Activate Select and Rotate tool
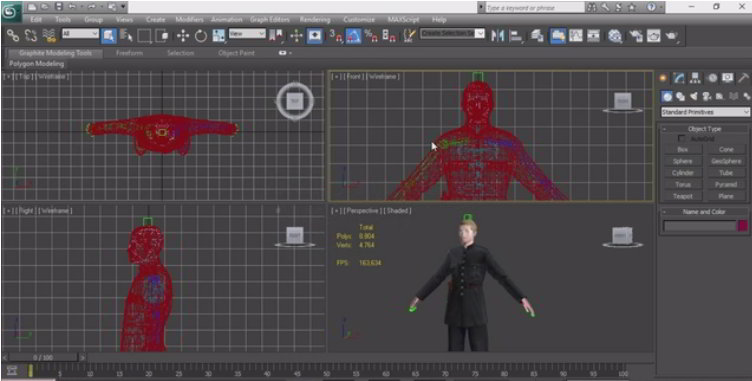The height and width of the screenshot is (381, 752). [200, 36]
